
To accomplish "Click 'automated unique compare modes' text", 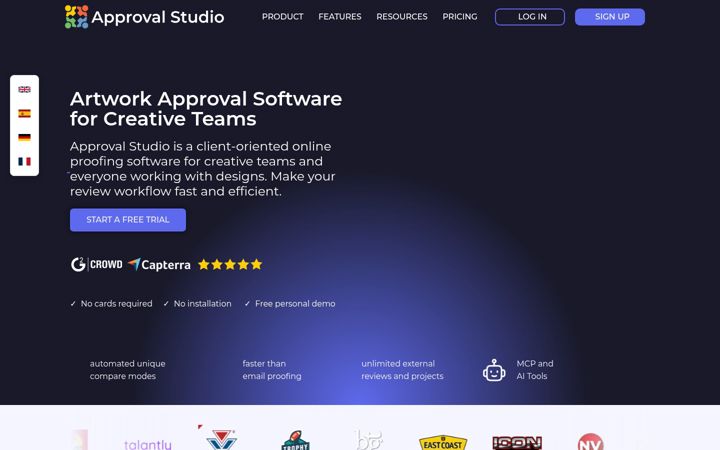I will click(x=128, y=370).
